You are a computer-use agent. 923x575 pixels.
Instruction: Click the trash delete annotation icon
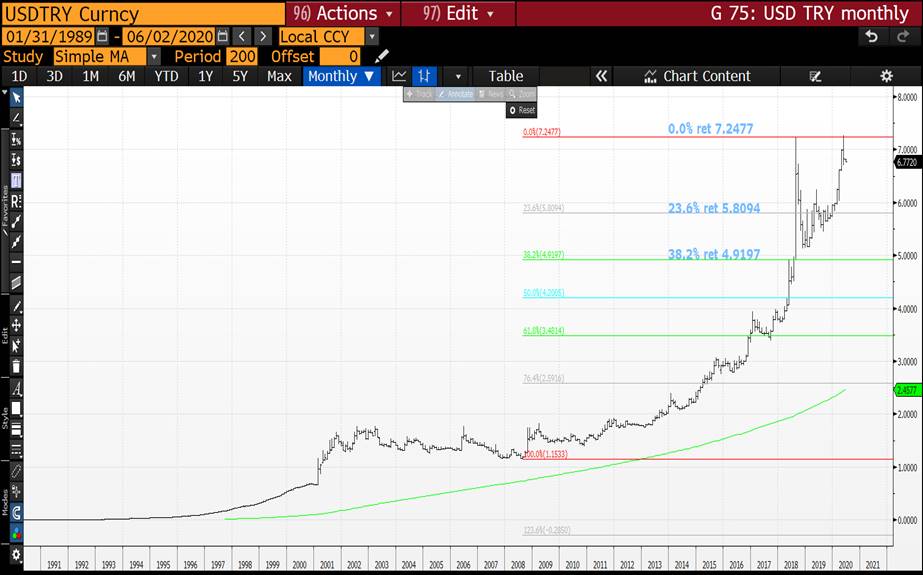tap(16, 366)
